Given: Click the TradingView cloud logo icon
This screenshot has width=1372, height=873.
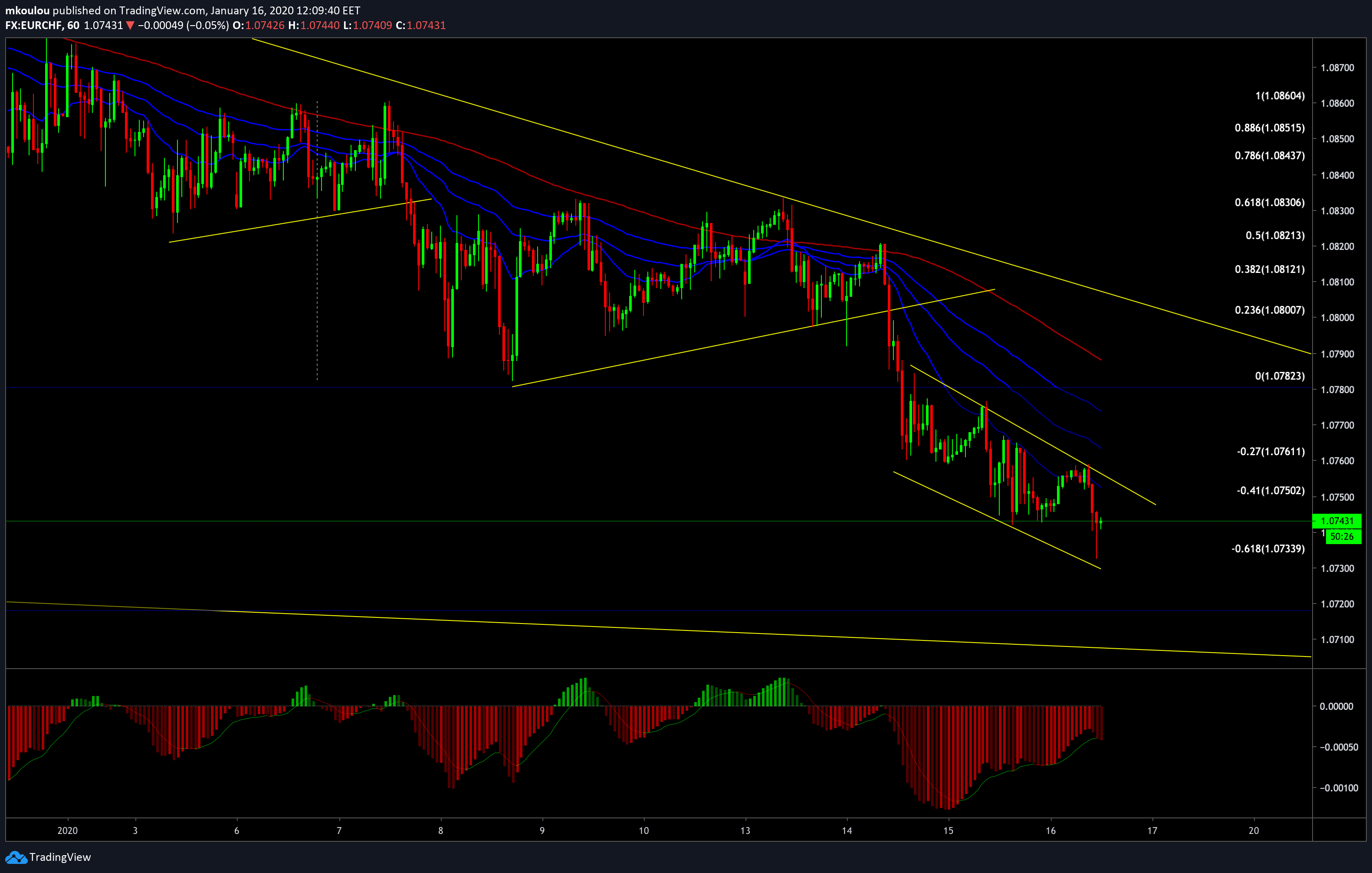Looking at the screenshot, I should pos(15,857).
